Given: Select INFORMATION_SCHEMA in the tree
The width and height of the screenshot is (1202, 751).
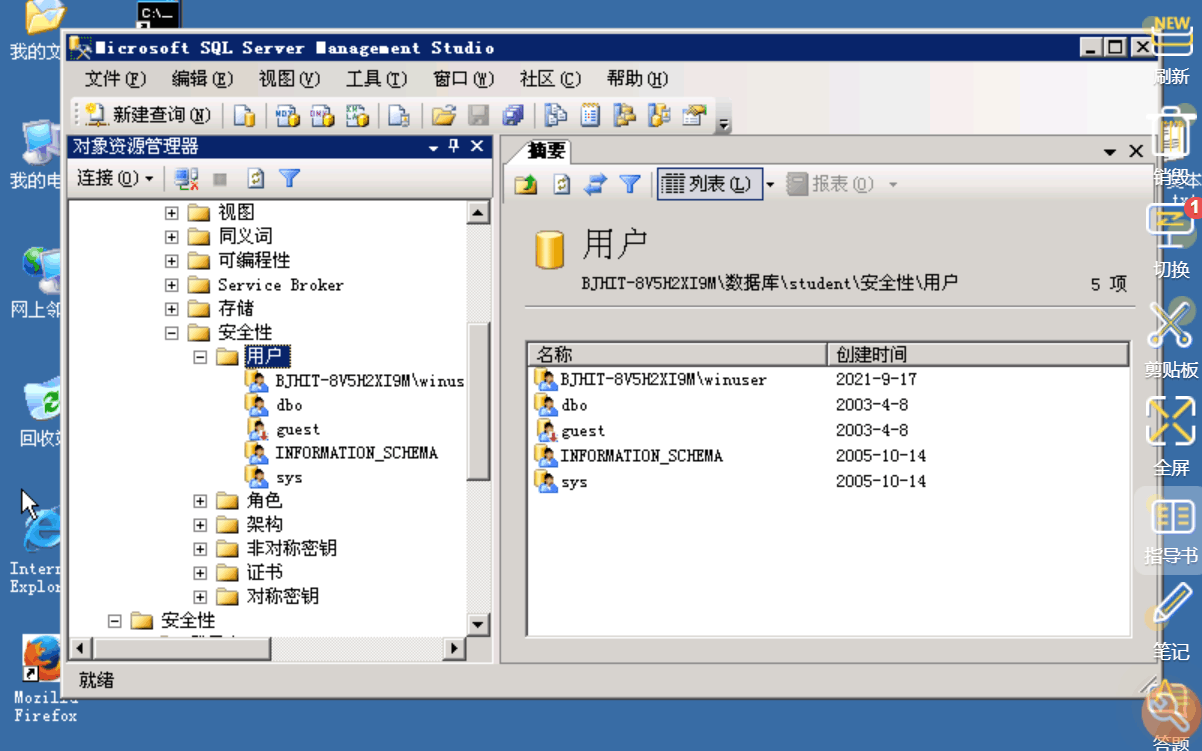Looking at the screenshot, I should [356, 453].
